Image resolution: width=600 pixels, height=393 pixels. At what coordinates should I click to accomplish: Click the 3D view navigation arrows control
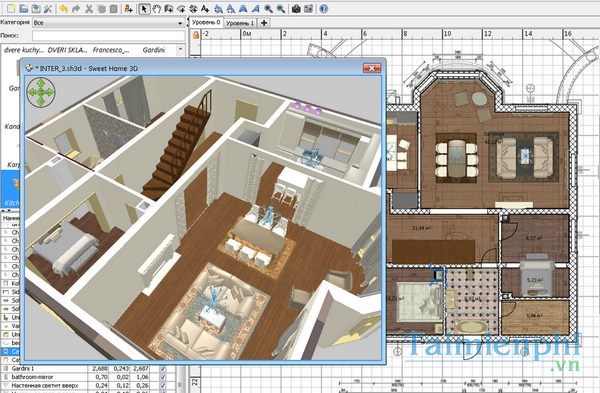pyautogui.click(x=41, y=92)
